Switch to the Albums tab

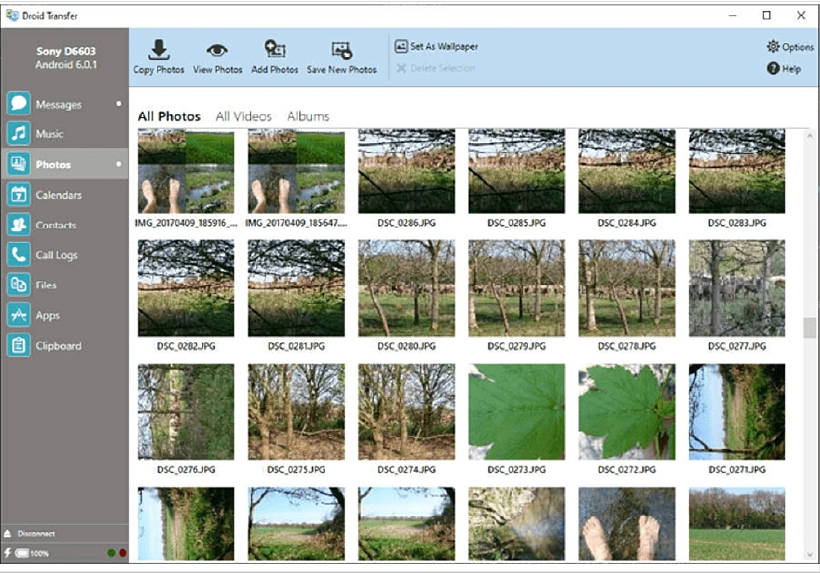click(308, 116)
